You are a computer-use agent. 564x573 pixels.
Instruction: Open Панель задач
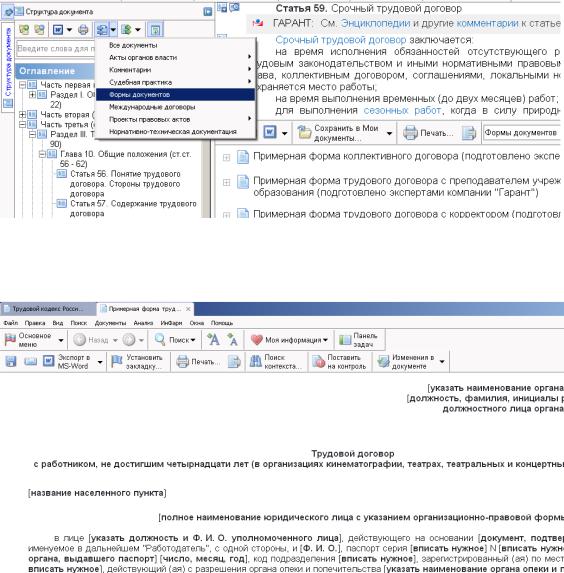click(358, 340)
